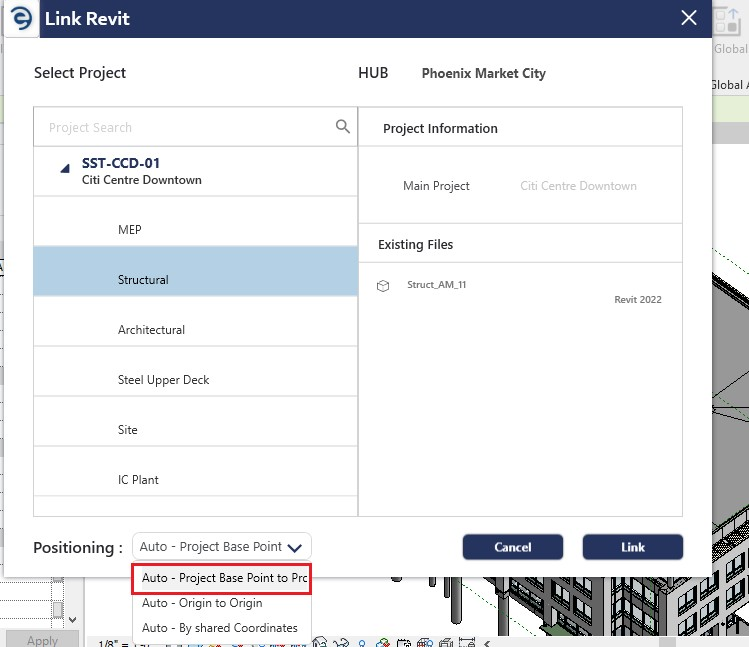Image resolution: width=749 pixels, height=647 pixels.
Task: Select the SST-CCD-01 project name
Action: click(121, 163)
